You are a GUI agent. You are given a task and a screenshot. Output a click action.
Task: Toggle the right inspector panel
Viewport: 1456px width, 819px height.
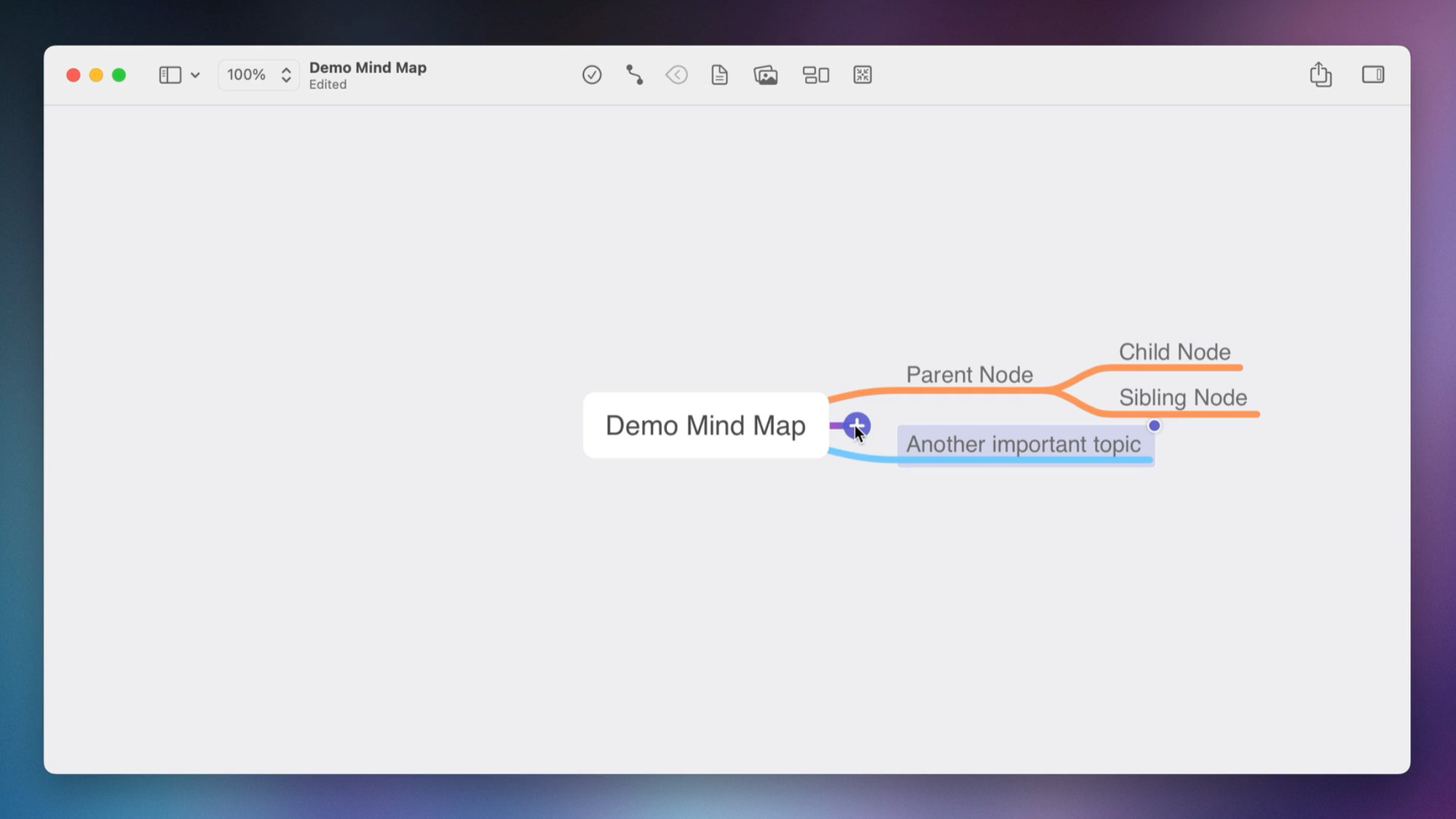pos(1372,75)
